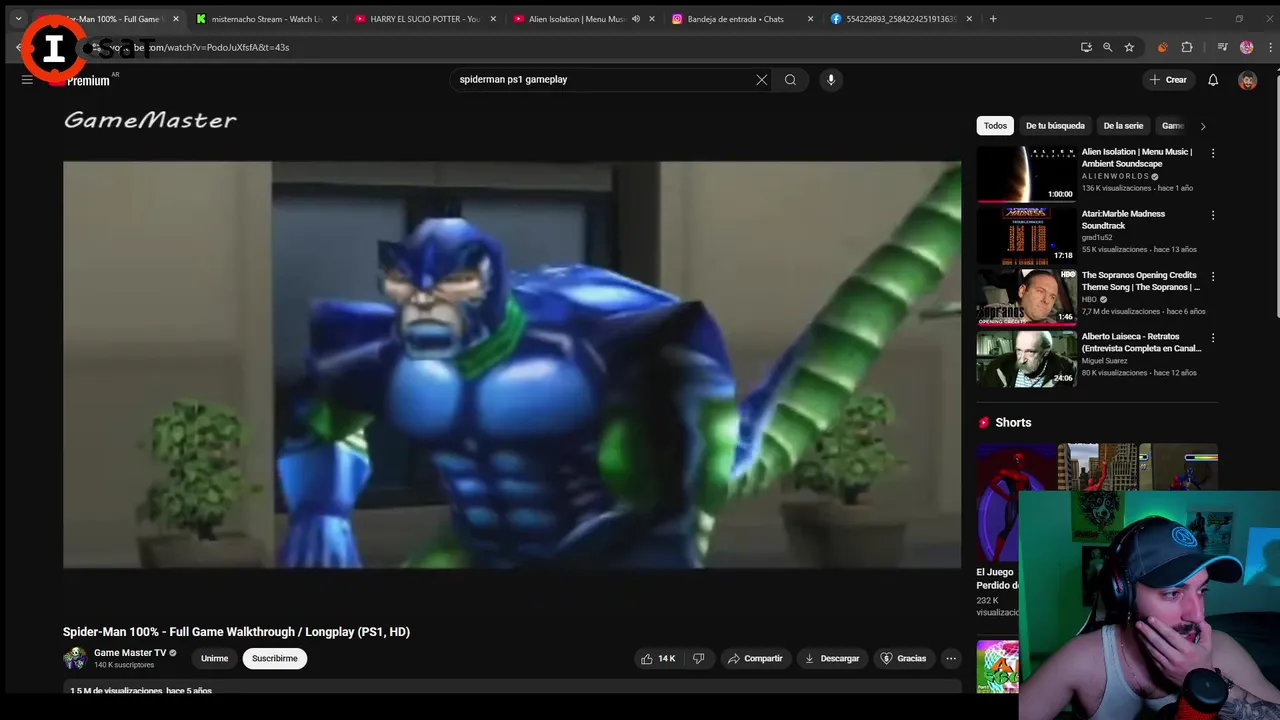Click the Spider-Man 100% video title
This screenshot has width=1280, height=720.
[236, 632]
